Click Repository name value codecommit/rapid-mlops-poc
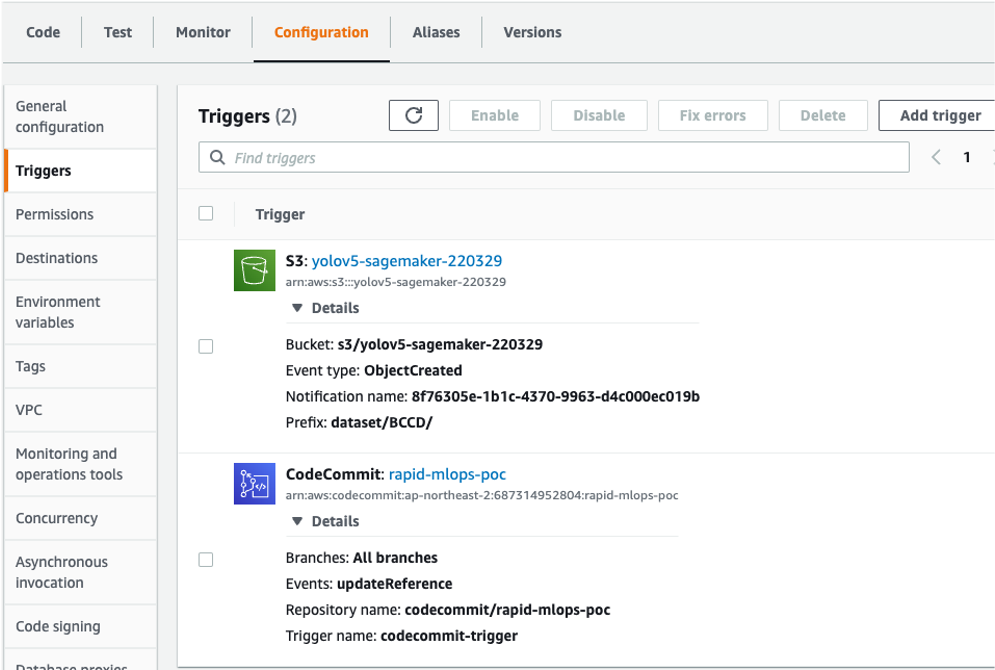 tap(508, 610)
